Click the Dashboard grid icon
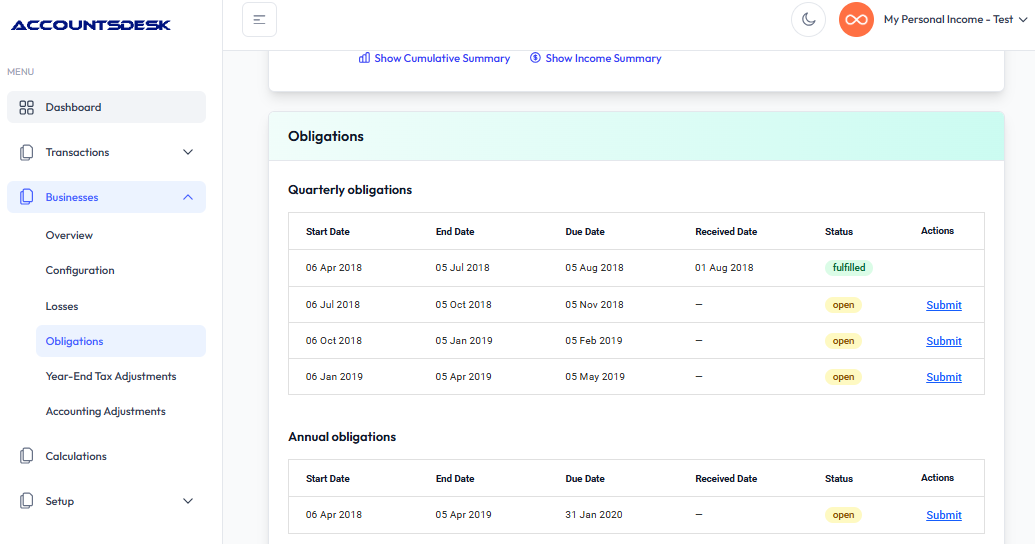 point(26,108)
